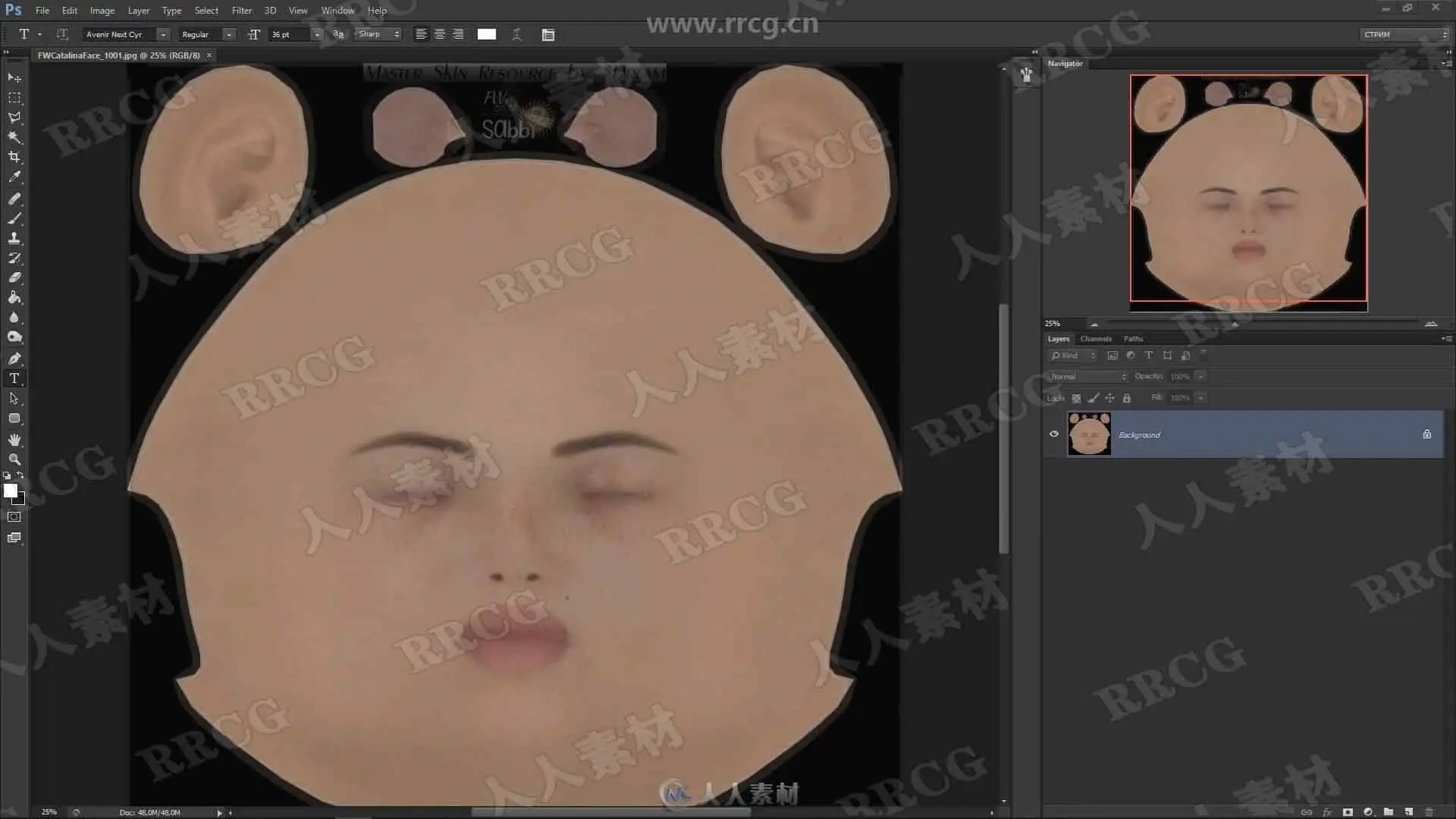Select the Crop tool
1456x819 pixels.
point(14,157)
